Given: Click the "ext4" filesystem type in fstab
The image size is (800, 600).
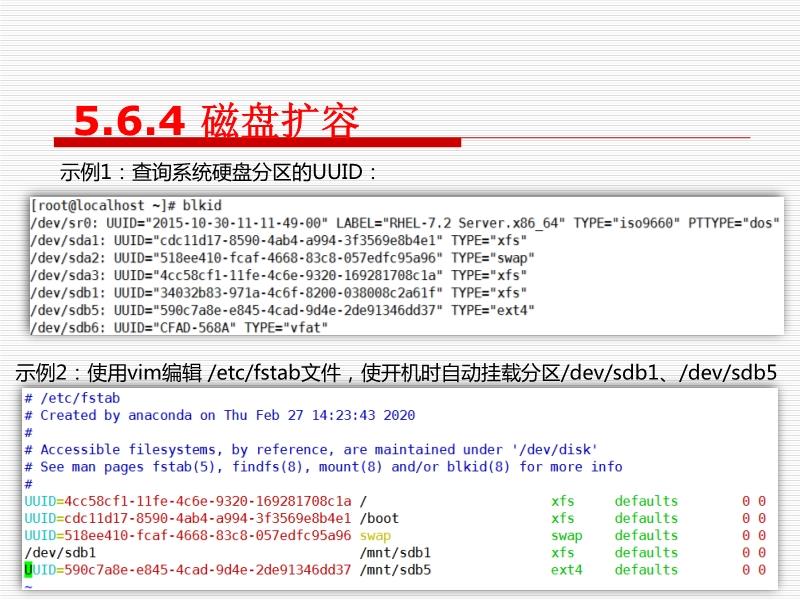Looking at the screenshot, I should pos(566,570).
